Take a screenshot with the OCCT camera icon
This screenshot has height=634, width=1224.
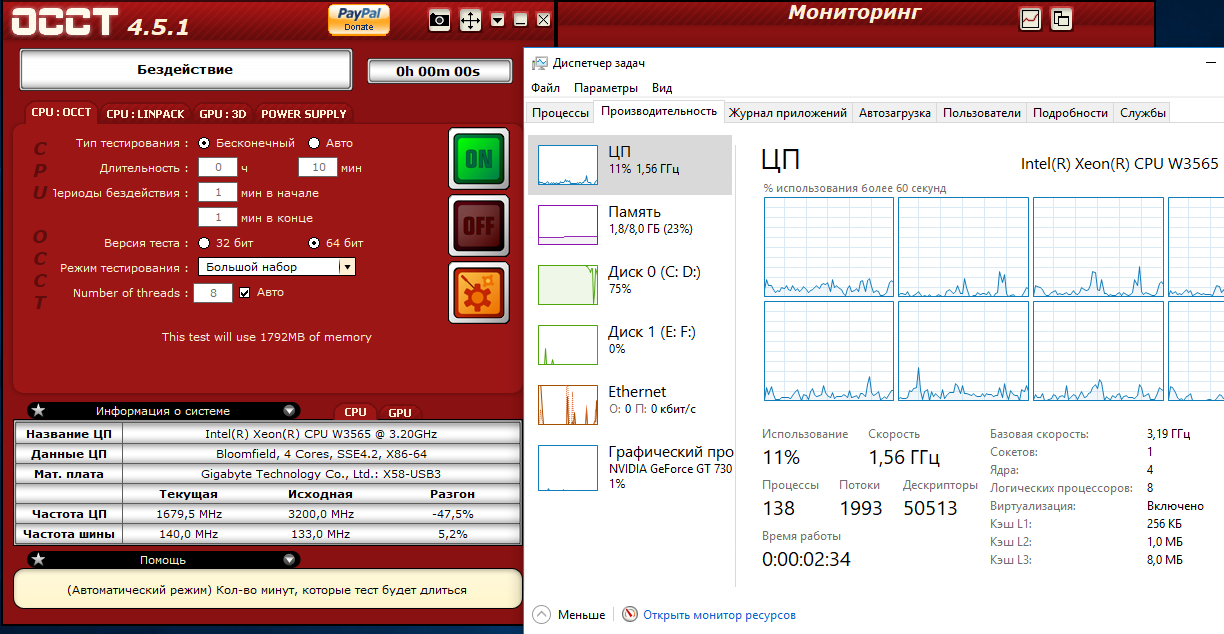(439, 19)
